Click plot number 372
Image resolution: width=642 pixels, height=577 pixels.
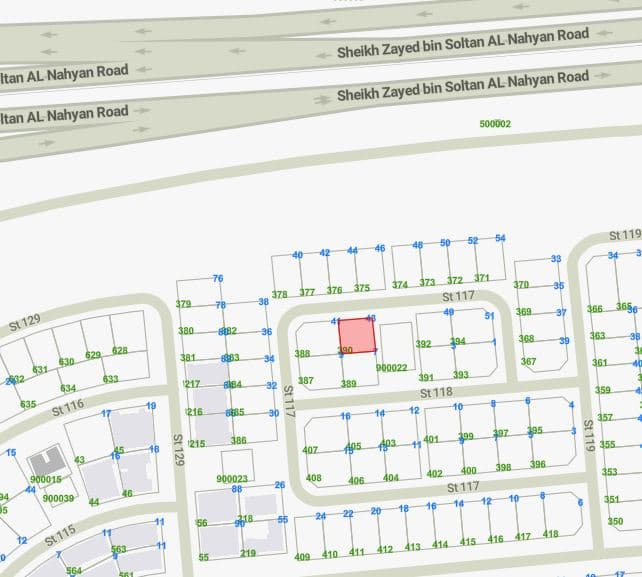point(454,280)
